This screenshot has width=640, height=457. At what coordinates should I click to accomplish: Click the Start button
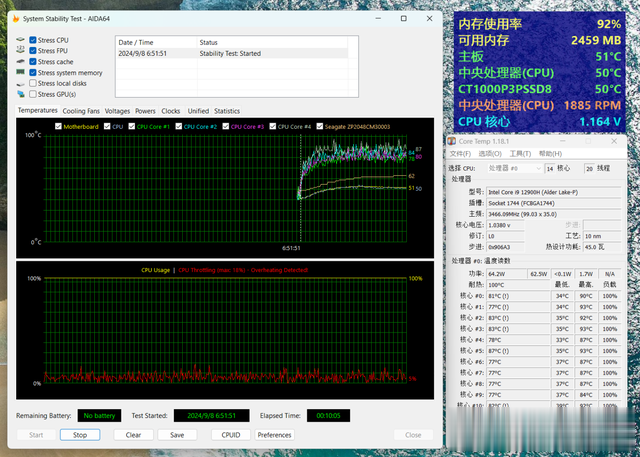[x=36, y=435]
